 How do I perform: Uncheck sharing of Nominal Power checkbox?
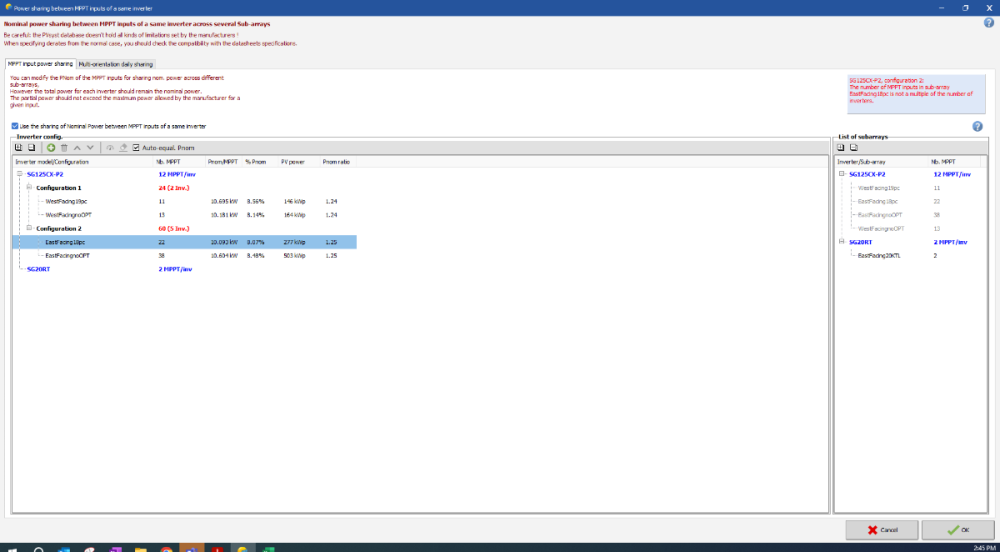tap(14, 126)
